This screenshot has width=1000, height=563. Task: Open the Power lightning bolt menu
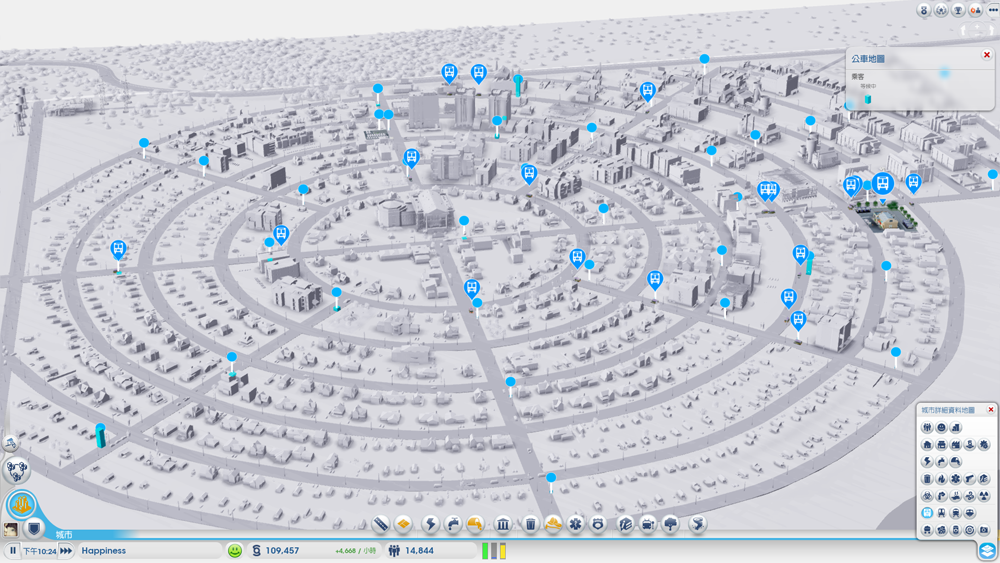[430, 524]
